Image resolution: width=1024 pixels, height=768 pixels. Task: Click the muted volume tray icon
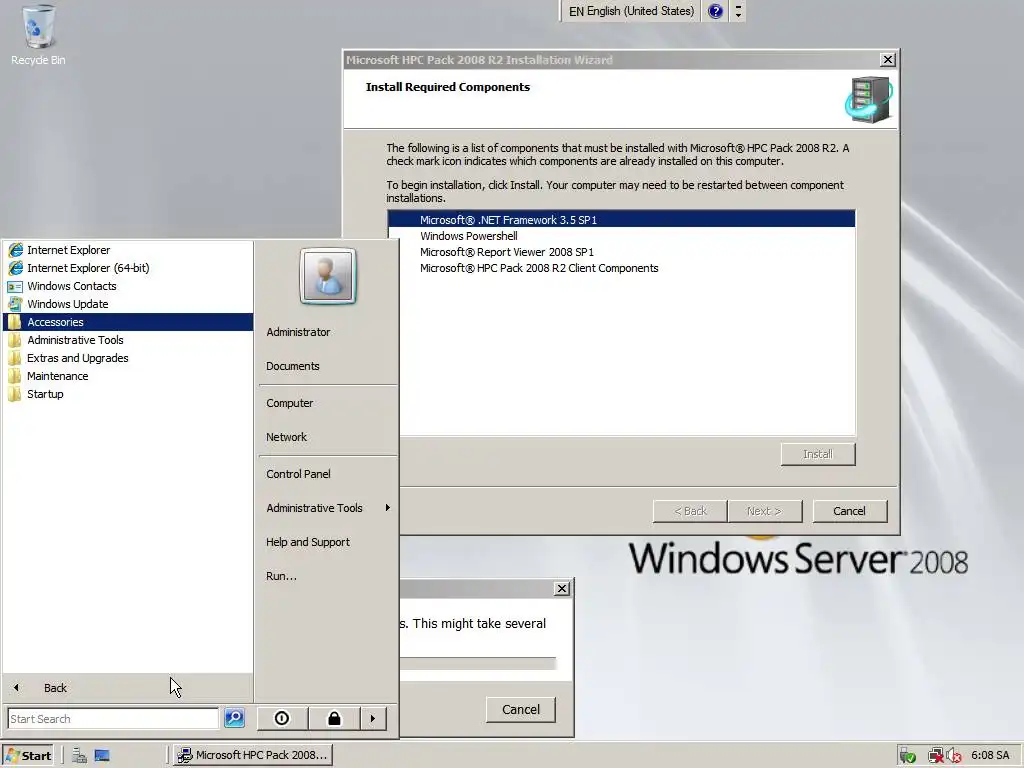(953, 756)
